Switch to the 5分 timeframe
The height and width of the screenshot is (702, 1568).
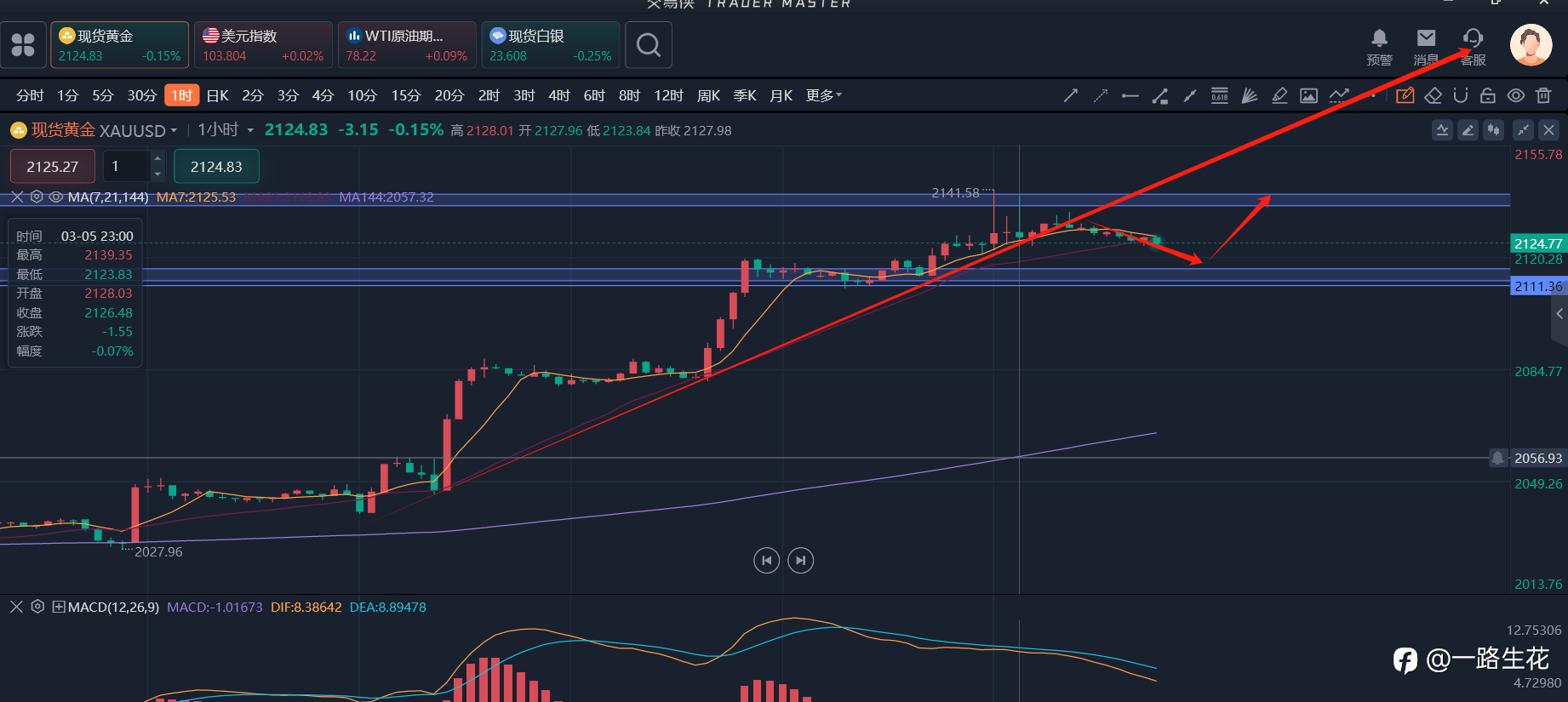[x=103, y=95]
